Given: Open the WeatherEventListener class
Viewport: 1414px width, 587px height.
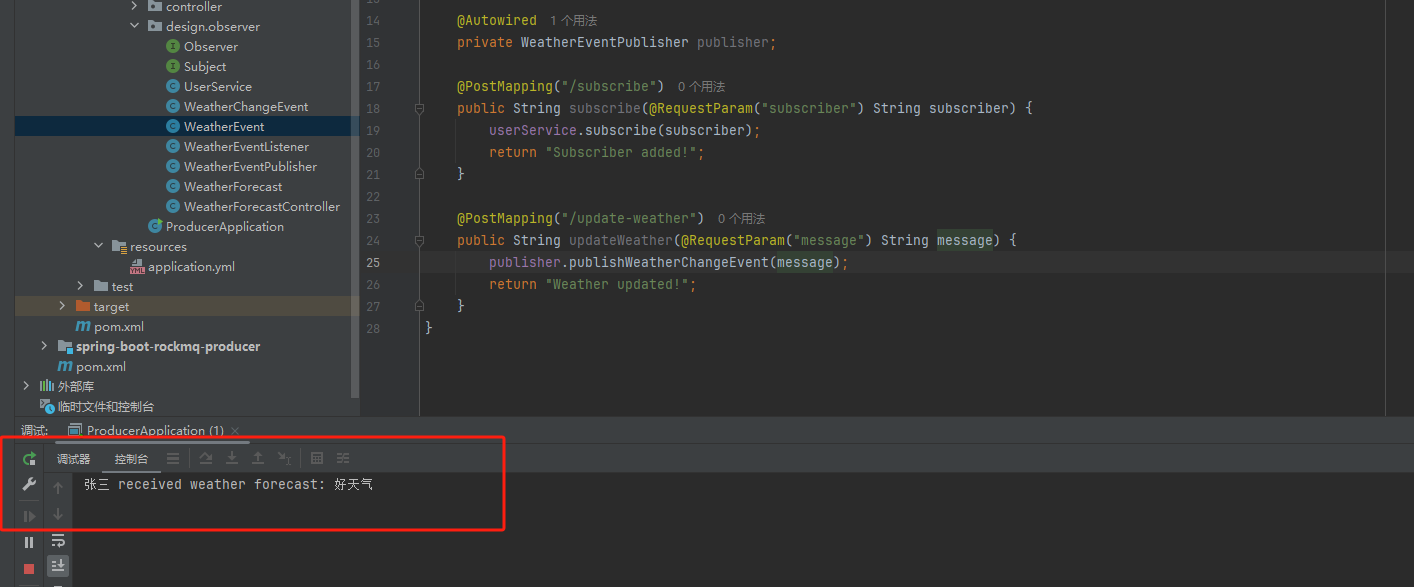Looking at the screenshot, I should coord(246,146).
